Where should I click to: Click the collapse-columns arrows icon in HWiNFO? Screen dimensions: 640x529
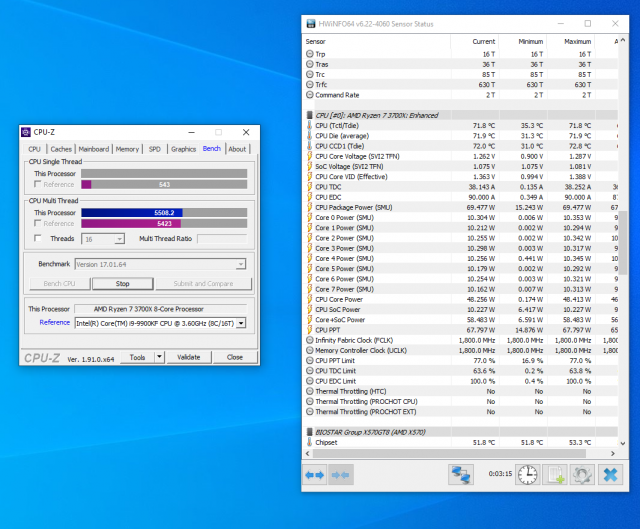tap(340, 474)
